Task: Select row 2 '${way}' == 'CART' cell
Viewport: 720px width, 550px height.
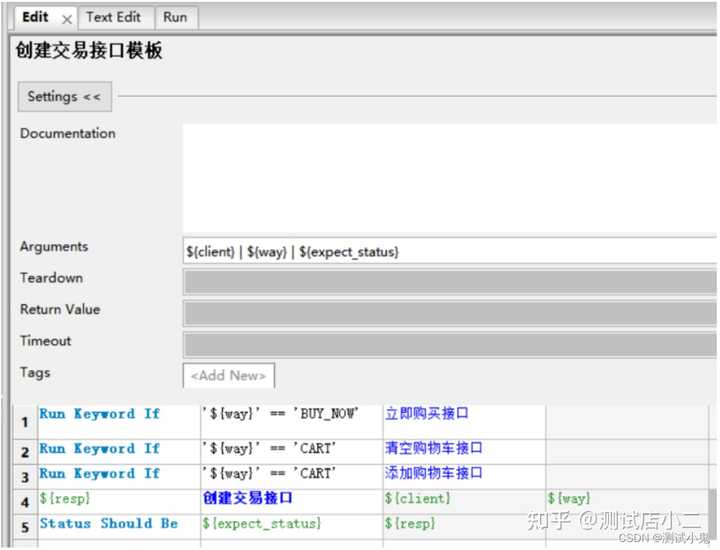Action: (292, 452)
